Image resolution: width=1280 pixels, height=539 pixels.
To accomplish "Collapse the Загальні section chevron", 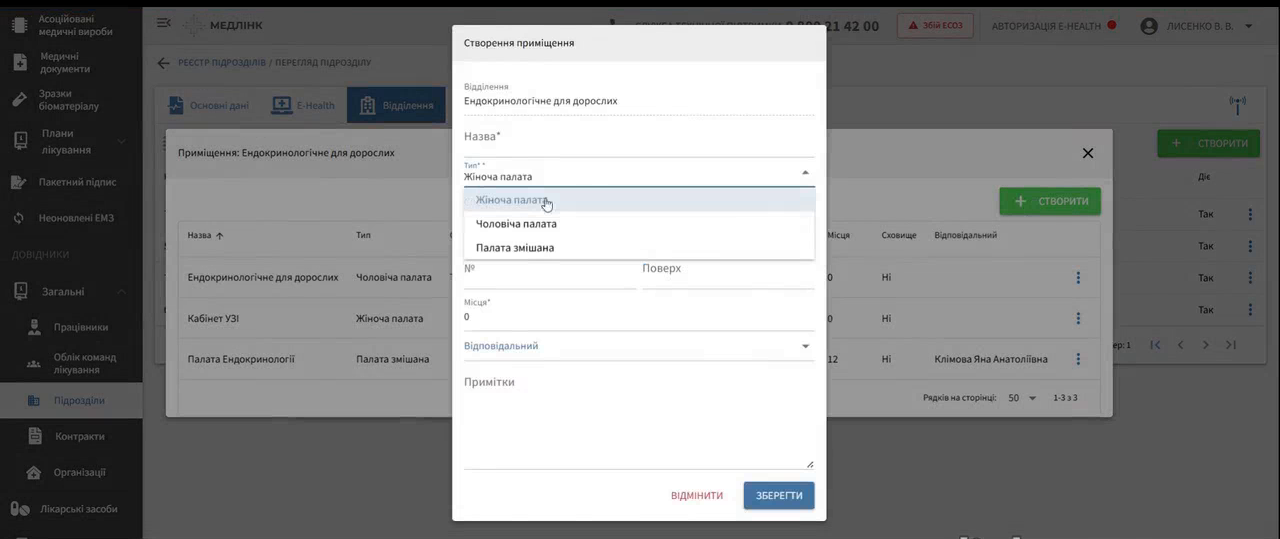I will pos(121,291).
